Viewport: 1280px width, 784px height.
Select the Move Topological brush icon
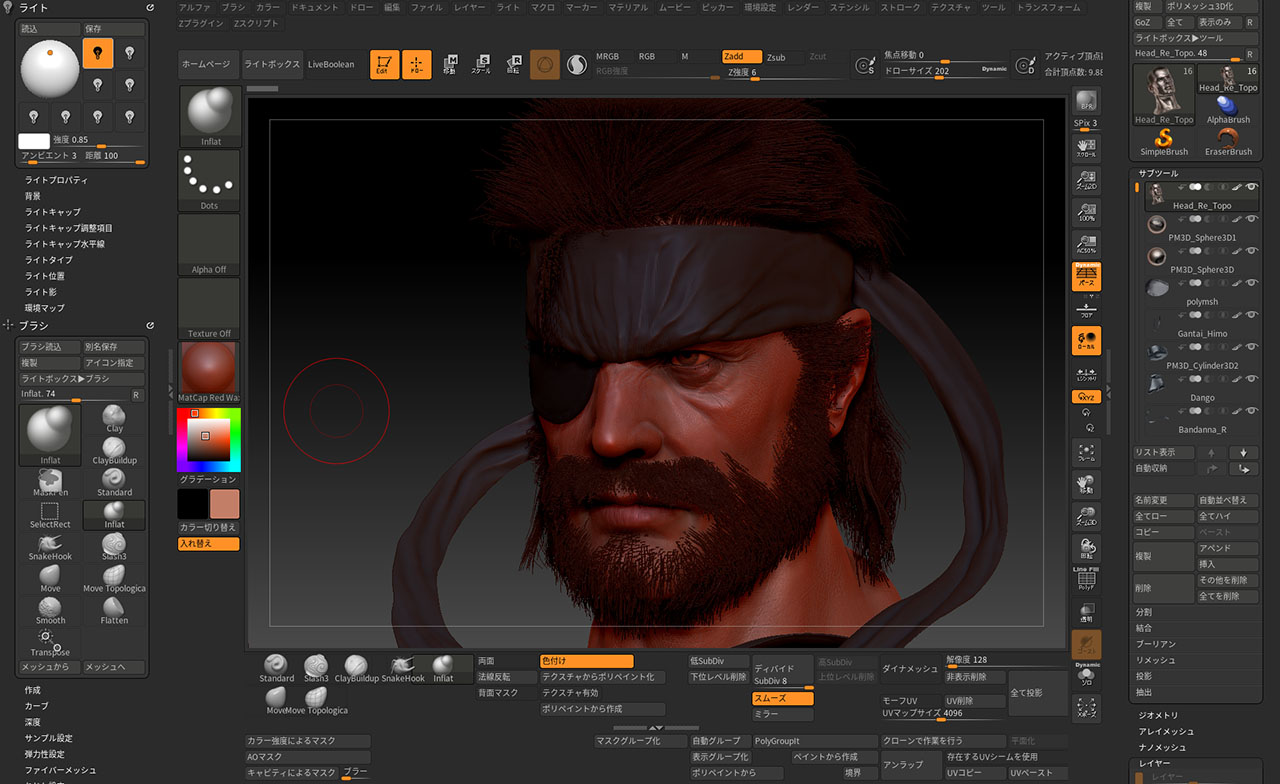coord(114,579)
